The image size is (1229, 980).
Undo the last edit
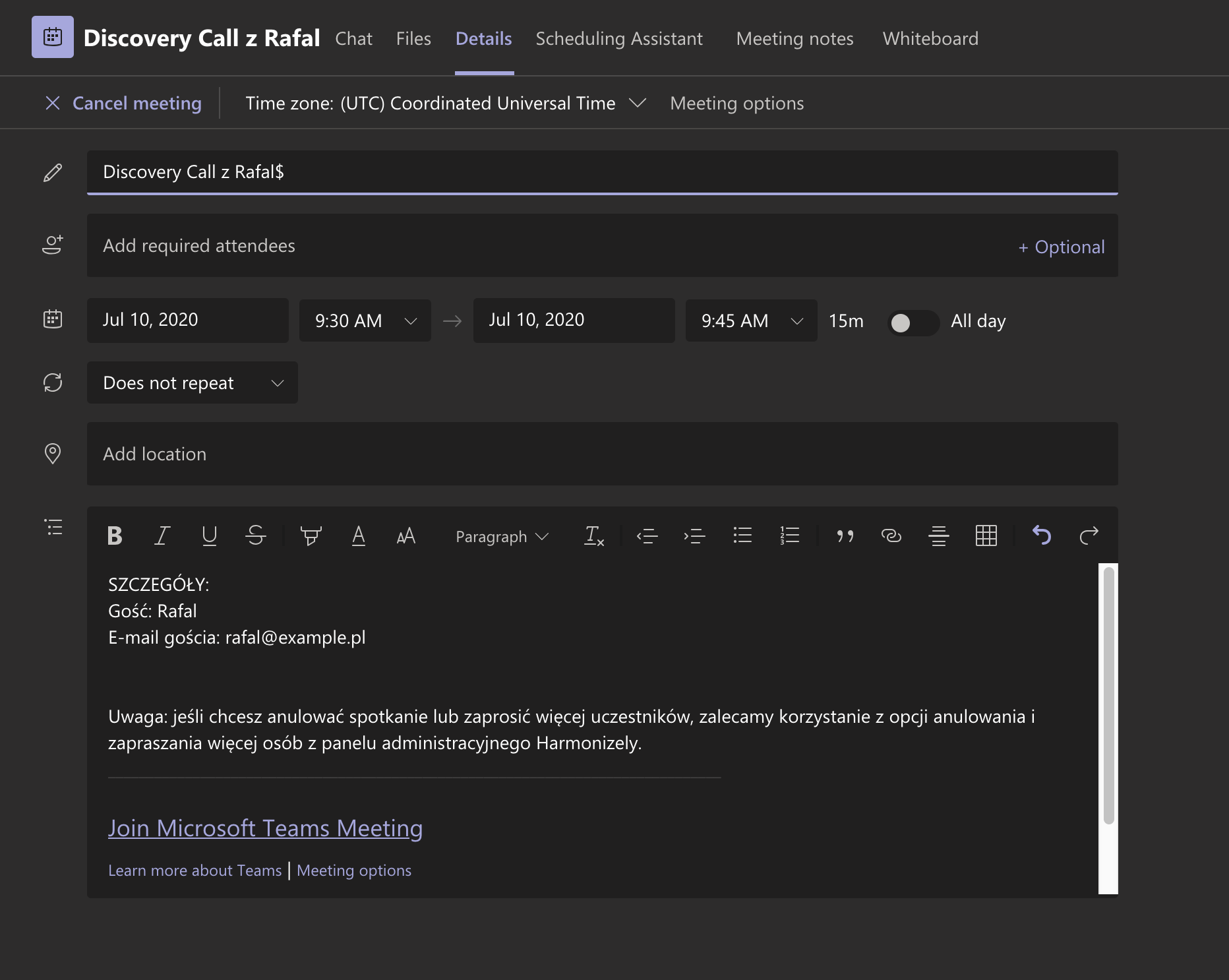point(1042,535)
